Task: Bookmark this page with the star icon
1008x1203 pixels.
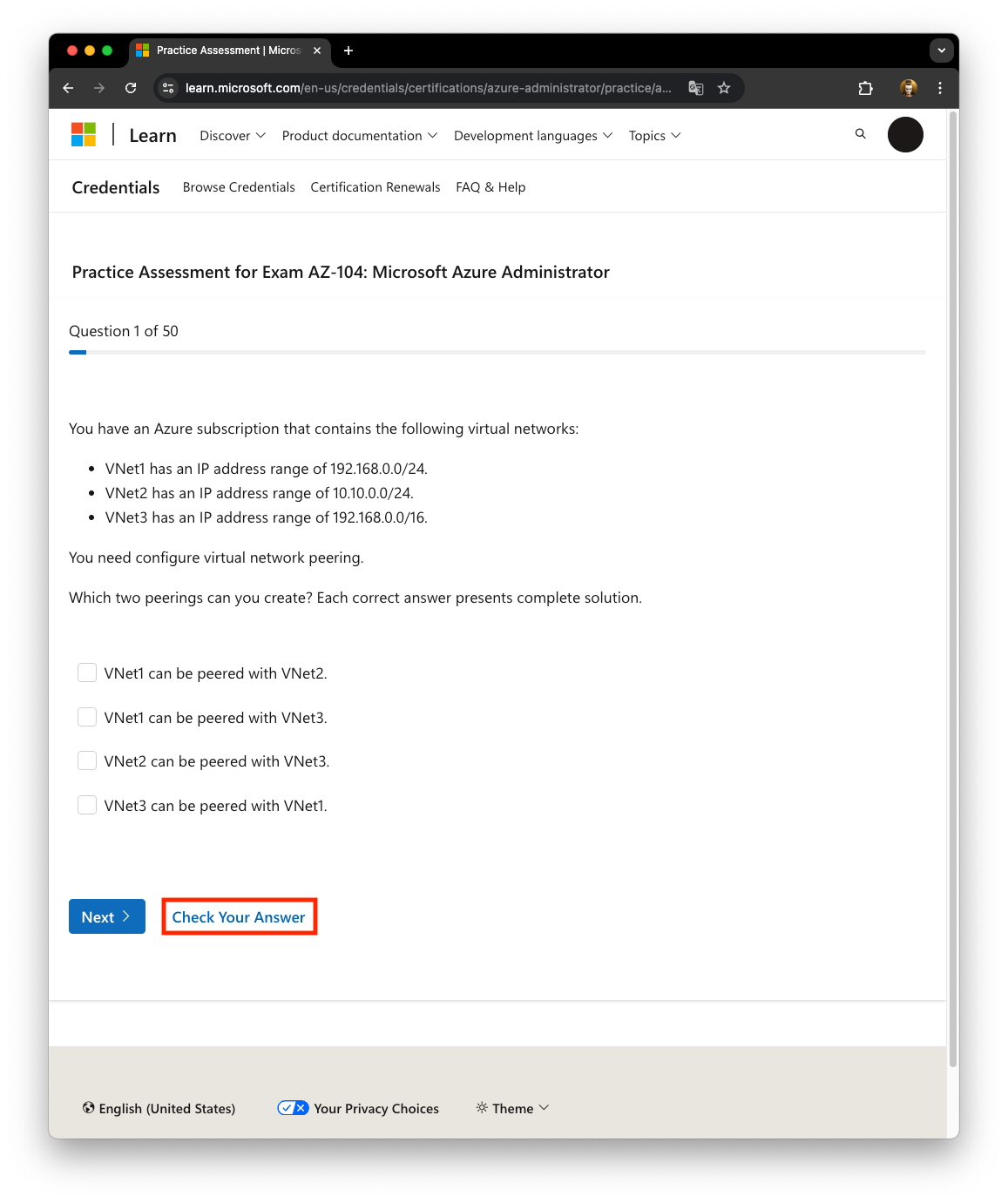Action: tap(724, 88)
